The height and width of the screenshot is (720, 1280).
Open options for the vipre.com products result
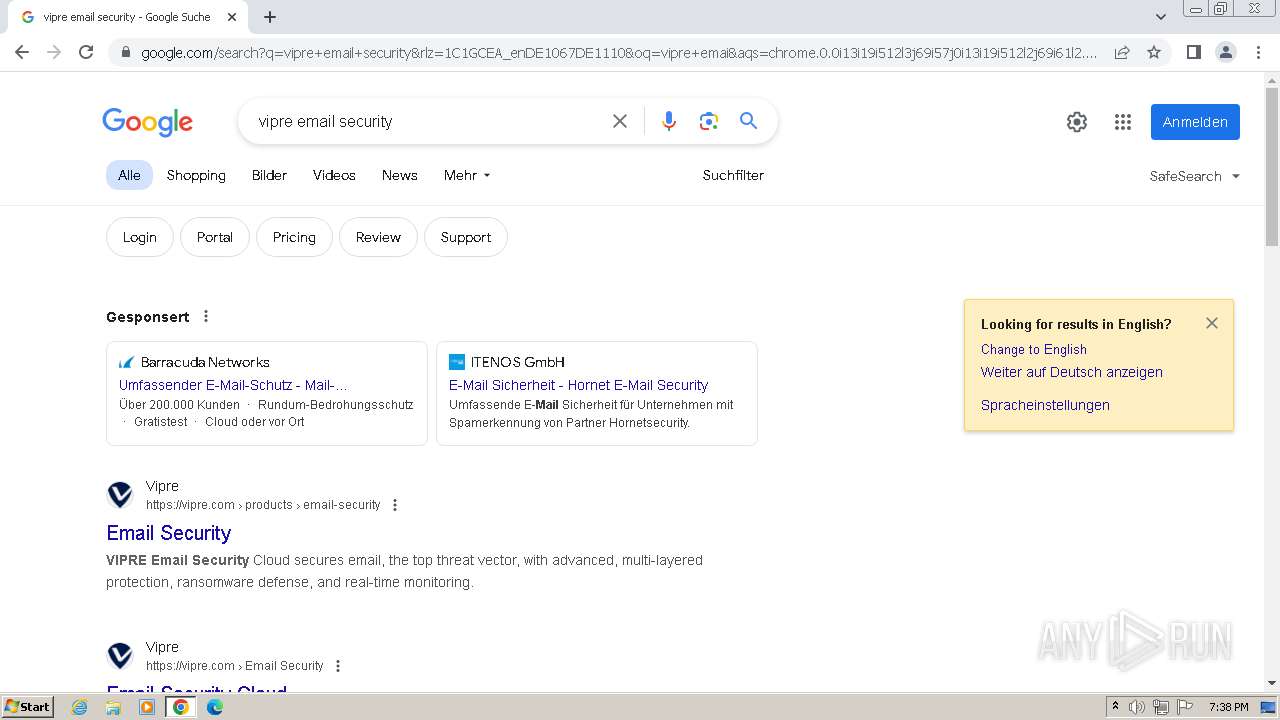(395, 505)
